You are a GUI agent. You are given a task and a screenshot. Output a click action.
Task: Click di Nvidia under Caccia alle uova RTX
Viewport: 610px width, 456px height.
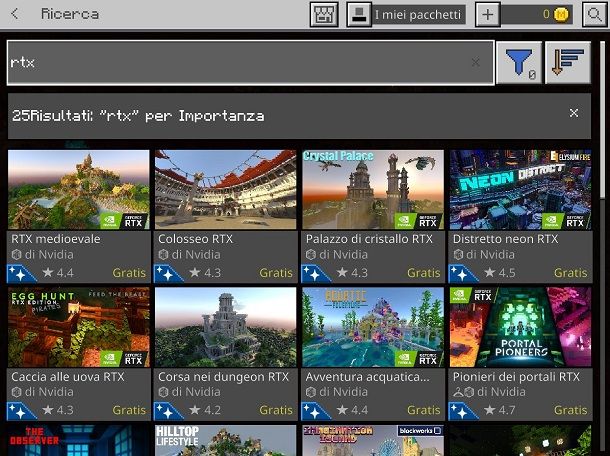pos(49,392)
